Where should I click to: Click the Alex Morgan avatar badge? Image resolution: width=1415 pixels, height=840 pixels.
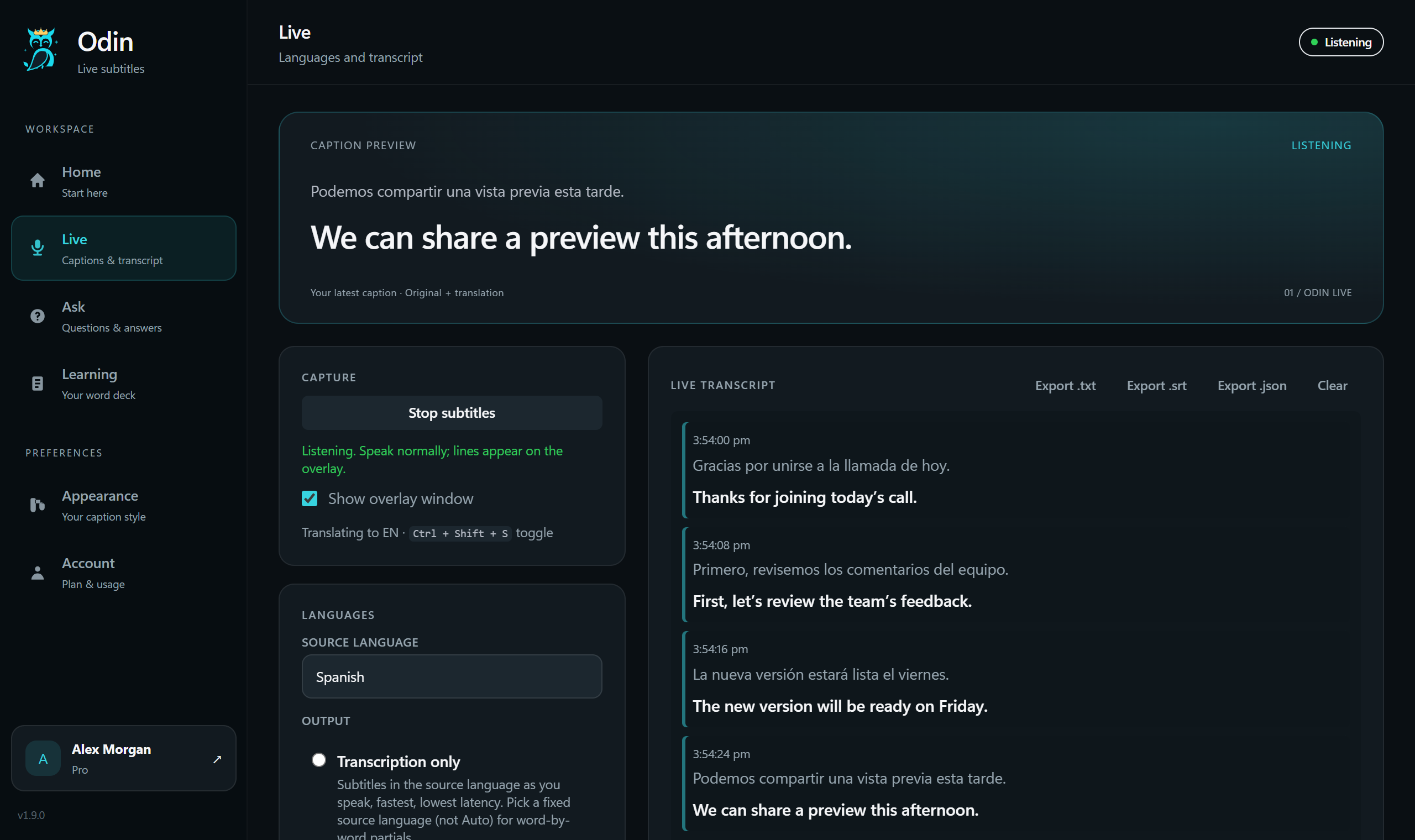click(x=43, y=759)
